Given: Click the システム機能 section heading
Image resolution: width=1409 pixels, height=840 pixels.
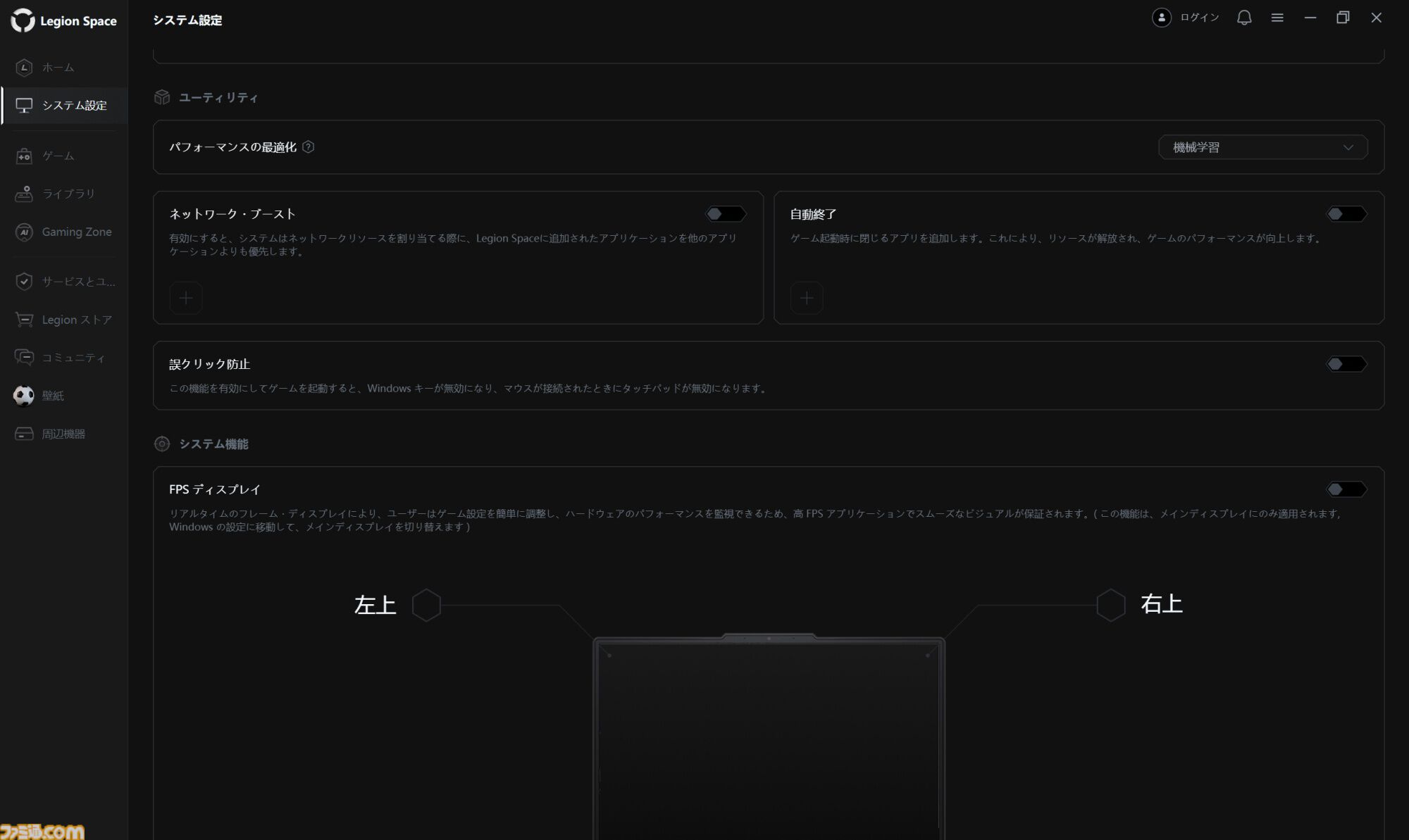Looking at the screenshot, I should pyautogui.click(x=213, y=444).
